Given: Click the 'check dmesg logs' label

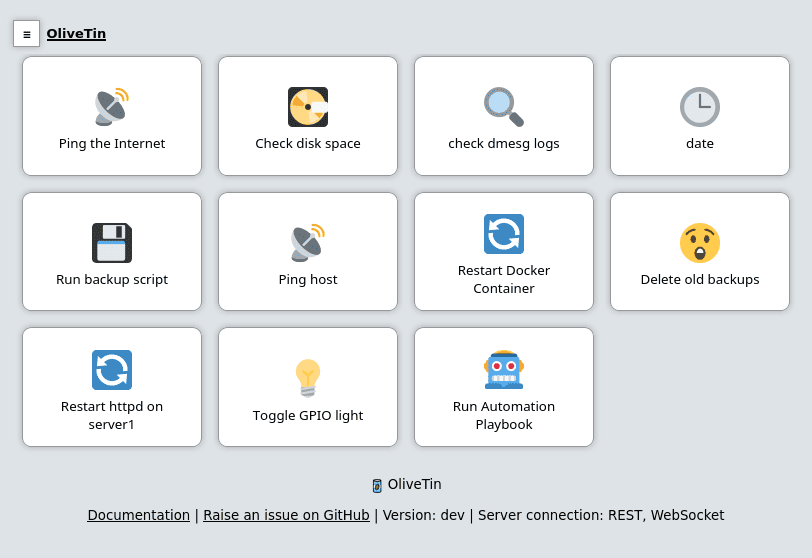Looking at the screenshot, I should click(x=504, y=143).
